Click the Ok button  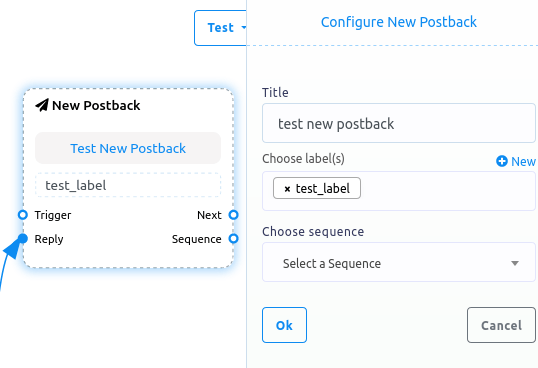[x=284, y=325]
